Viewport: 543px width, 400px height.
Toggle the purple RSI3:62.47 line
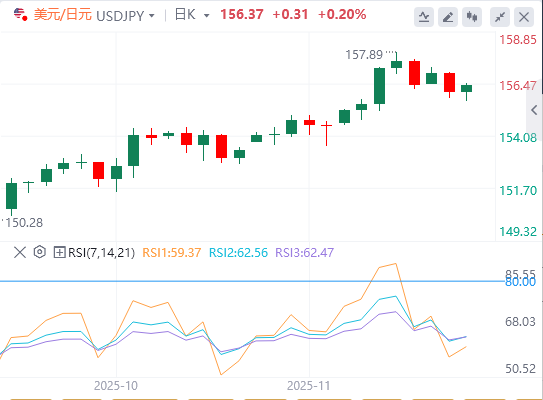click(304, 252)
